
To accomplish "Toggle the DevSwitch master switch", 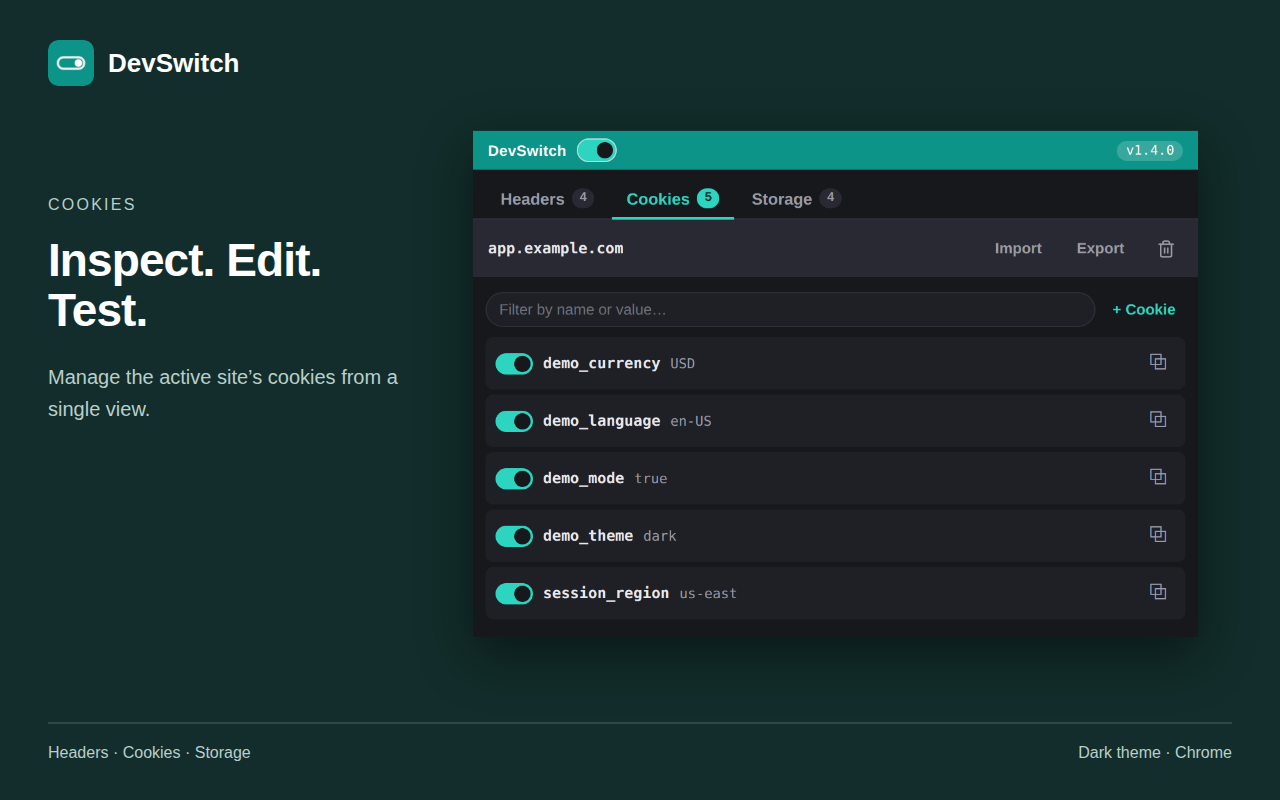I will [x=597, y=150].
